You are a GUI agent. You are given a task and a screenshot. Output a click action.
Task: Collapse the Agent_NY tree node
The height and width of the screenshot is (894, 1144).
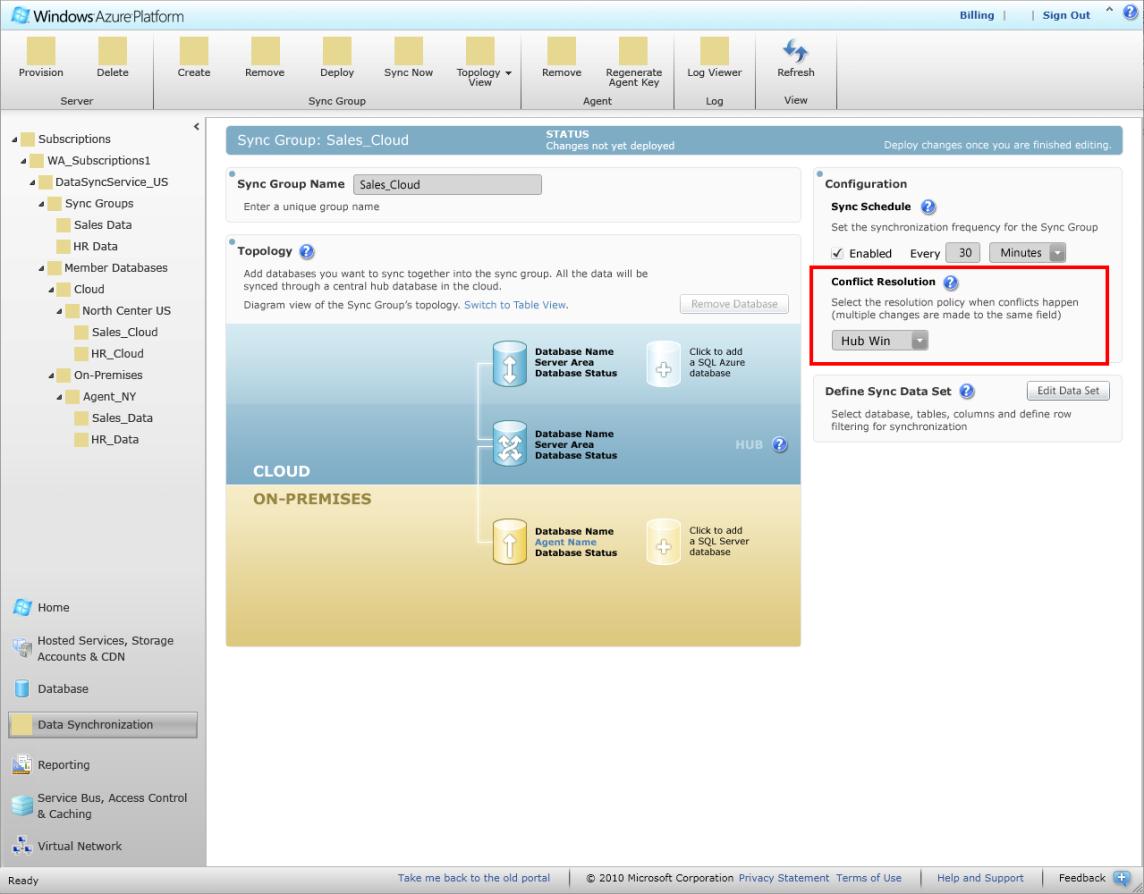coord(60,397)
